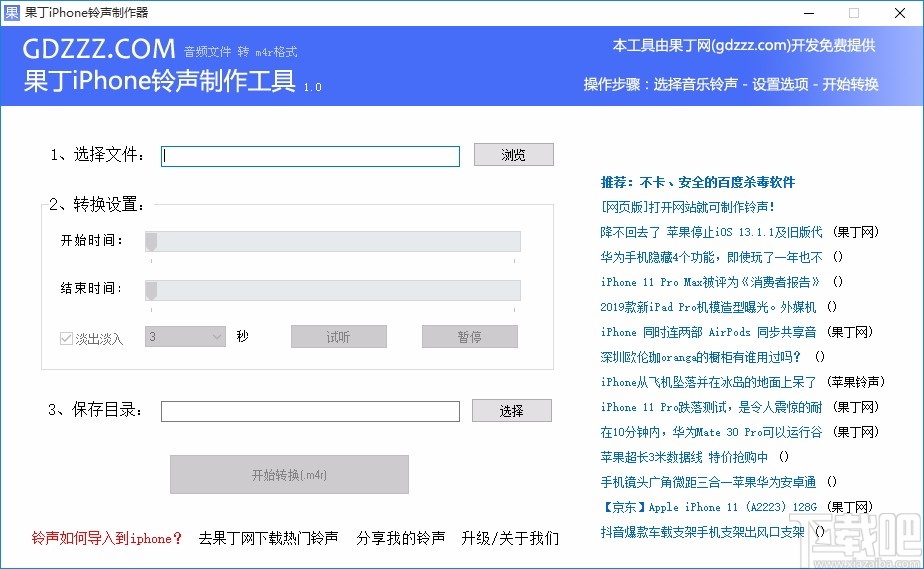Close the 果丁iPhone铃声制作器 window
This screenshot has width=924, height=569.
[900, 13]
